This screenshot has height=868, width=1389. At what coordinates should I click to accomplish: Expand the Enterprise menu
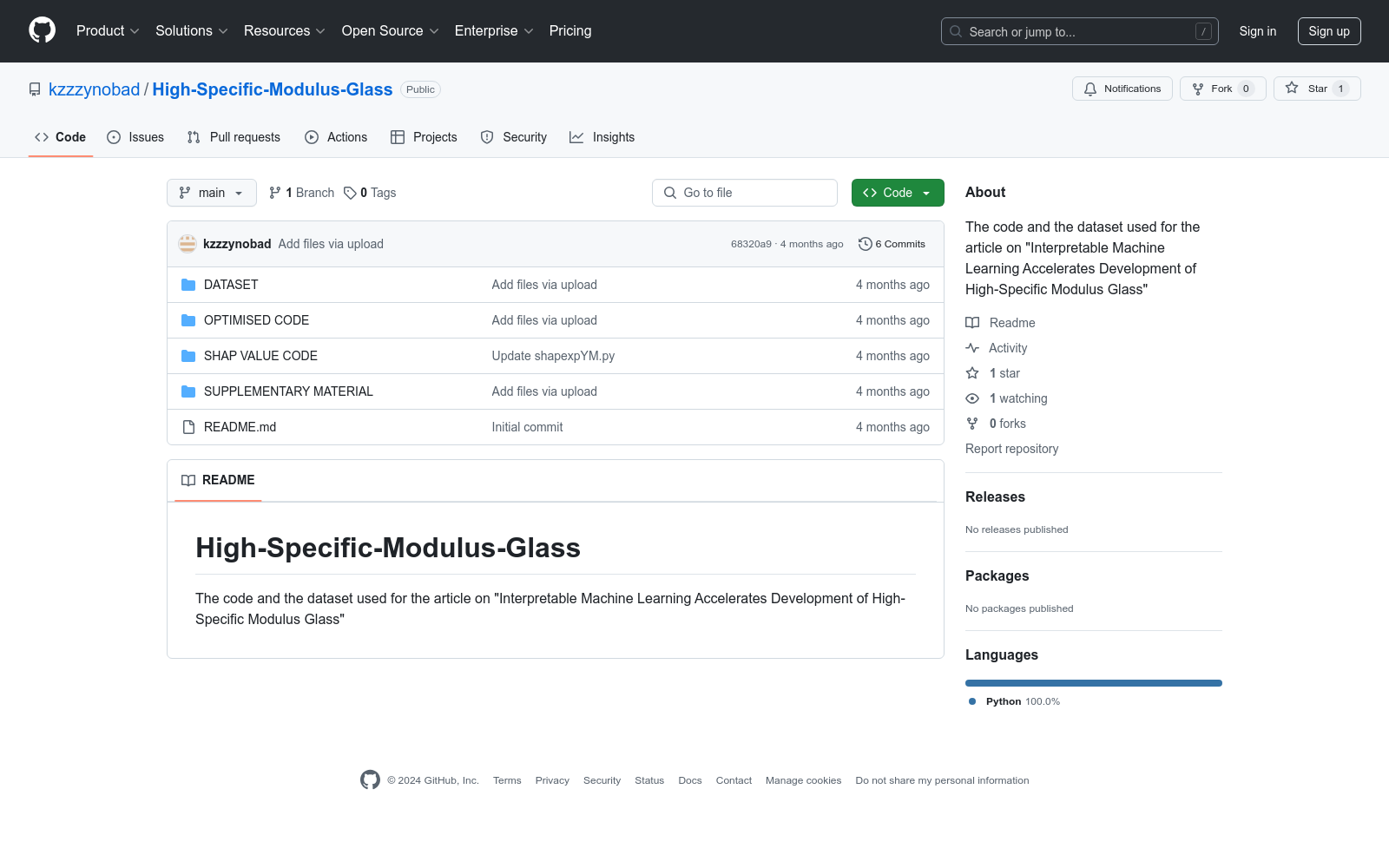pos(494,30)
